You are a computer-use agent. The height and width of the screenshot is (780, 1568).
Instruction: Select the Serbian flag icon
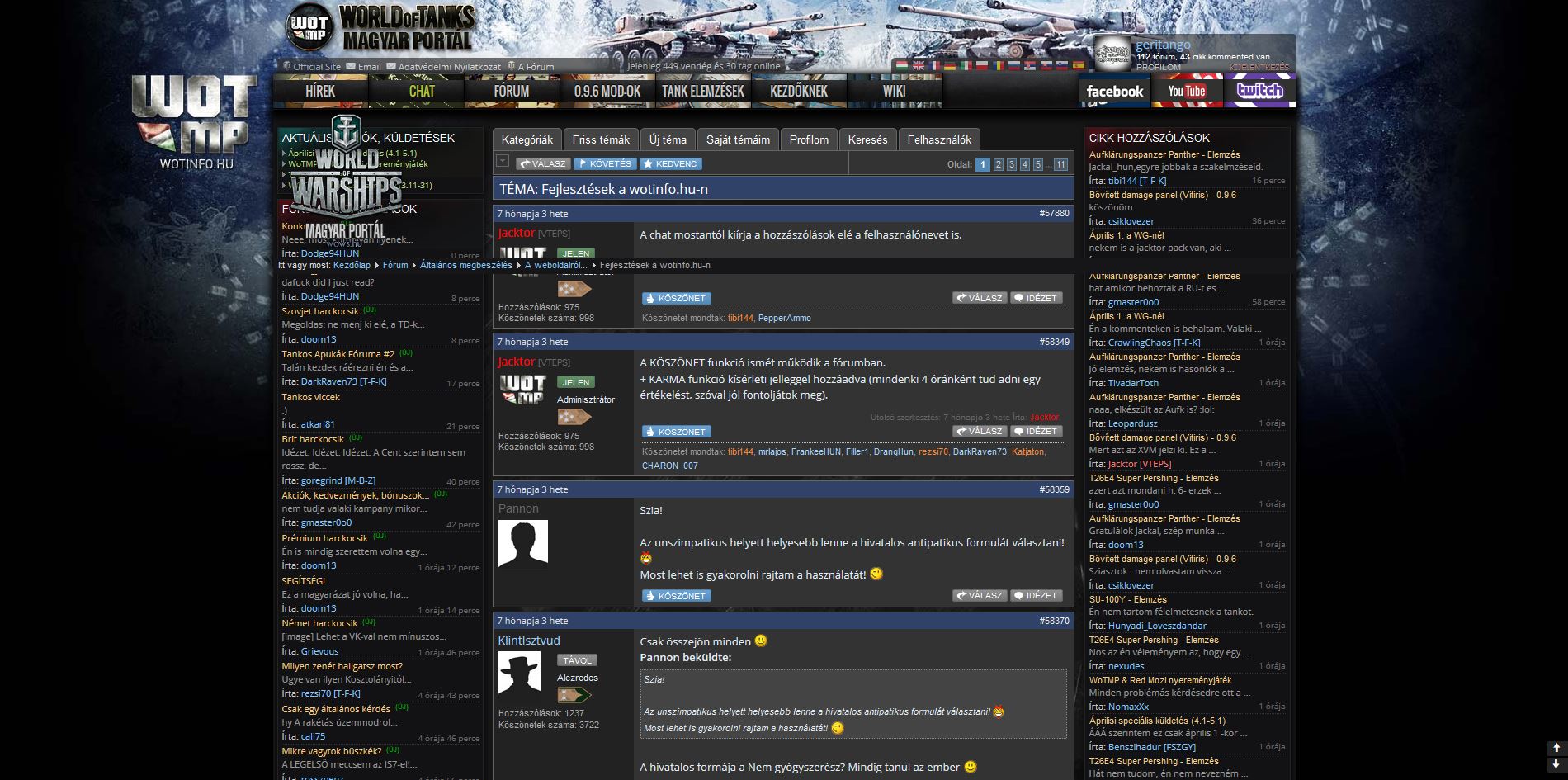pos(1030,65)
